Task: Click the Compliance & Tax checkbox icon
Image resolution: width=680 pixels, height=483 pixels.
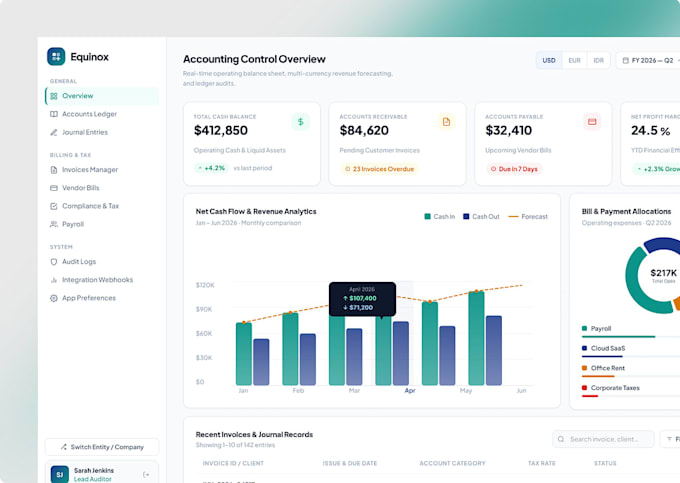Action: pos(54,206)
